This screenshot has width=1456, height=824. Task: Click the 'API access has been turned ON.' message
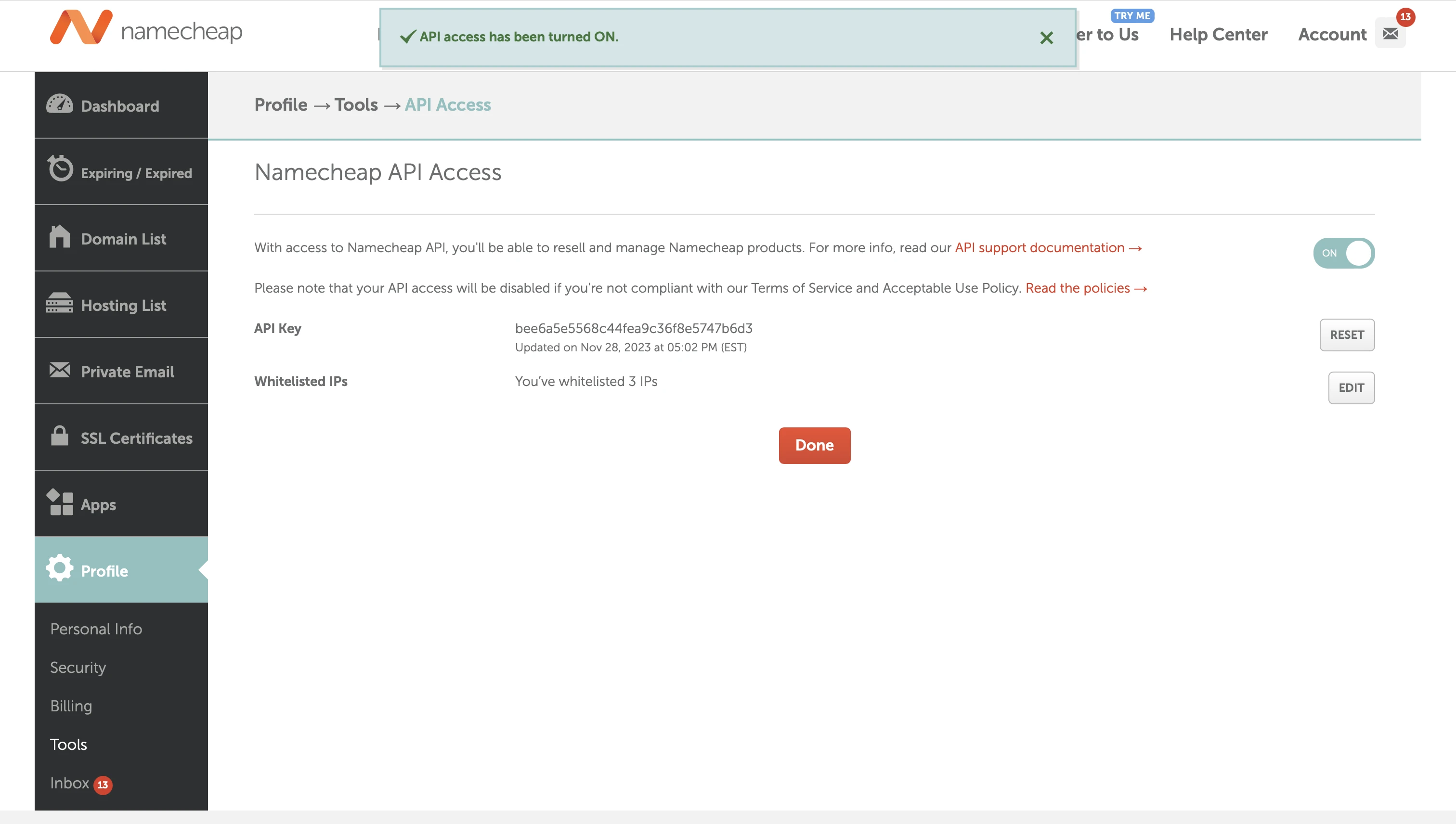[x=519, y=37]
